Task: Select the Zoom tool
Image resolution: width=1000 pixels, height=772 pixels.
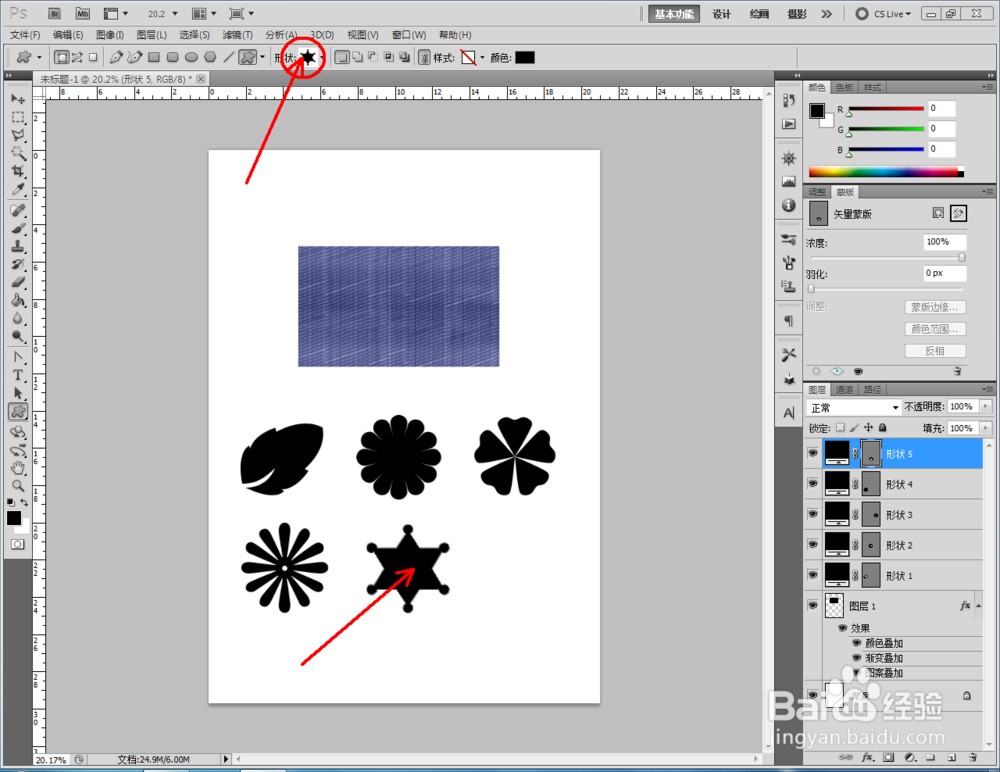Action: [18, 486]
